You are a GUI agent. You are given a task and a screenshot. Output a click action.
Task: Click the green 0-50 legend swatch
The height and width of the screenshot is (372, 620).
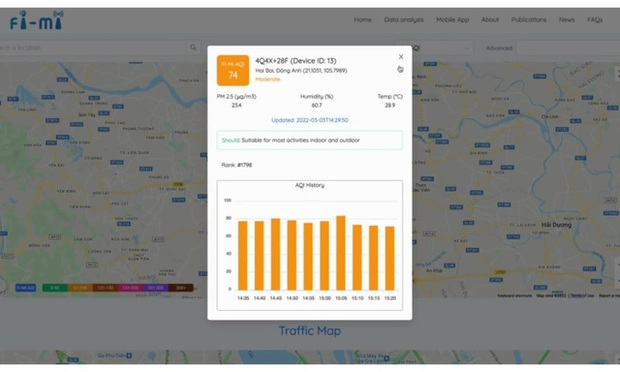tap(55, 288)
